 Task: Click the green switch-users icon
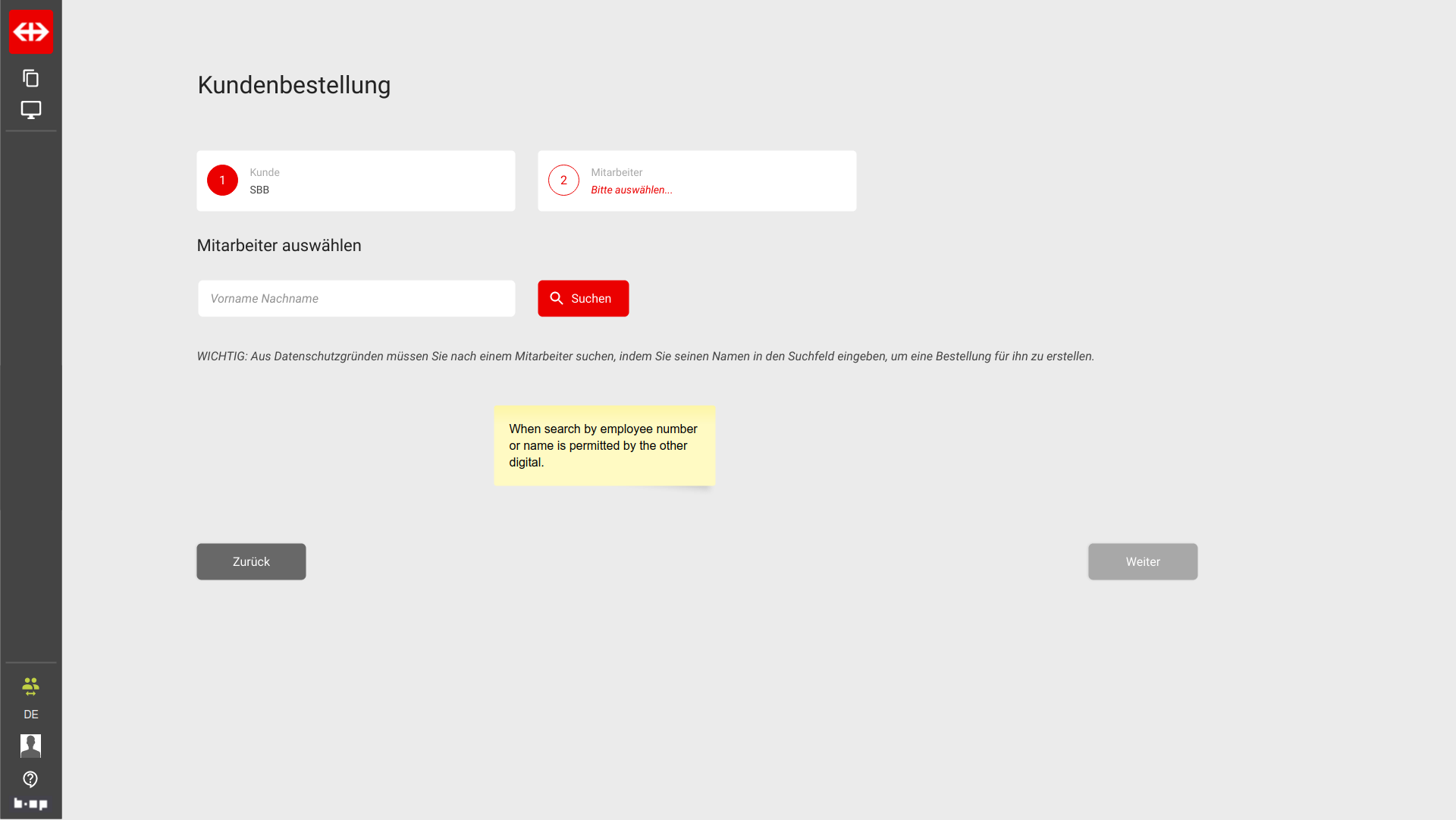click(x=30, y=687)
